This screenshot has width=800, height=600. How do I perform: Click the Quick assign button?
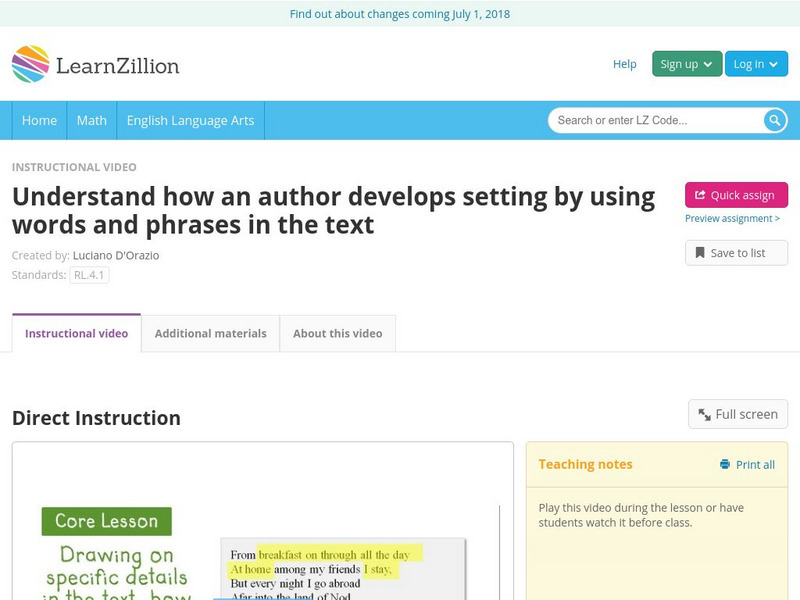(x=736, y=195)
